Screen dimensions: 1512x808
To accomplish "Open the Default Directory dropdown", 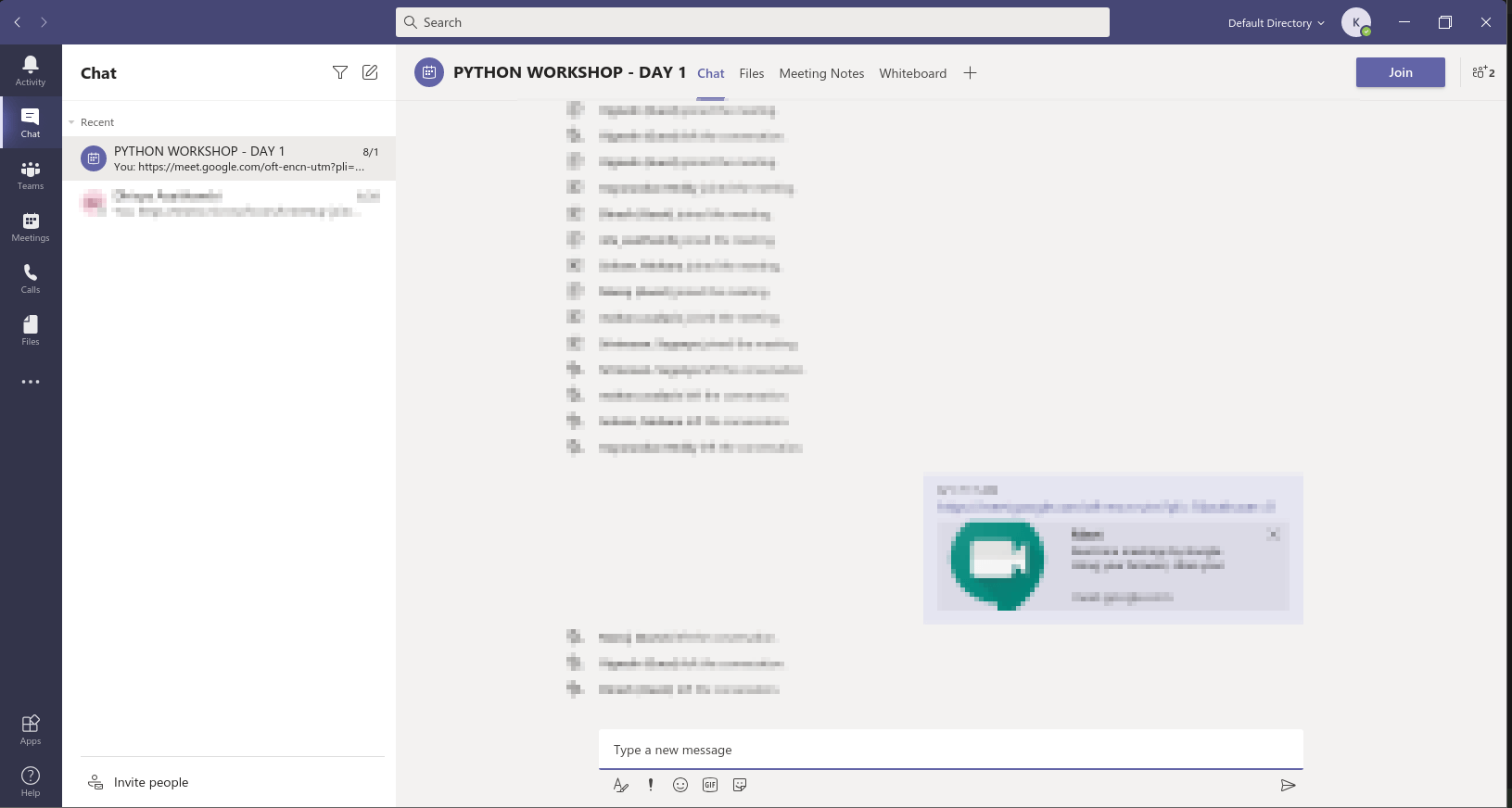I will pos(1276,23).
